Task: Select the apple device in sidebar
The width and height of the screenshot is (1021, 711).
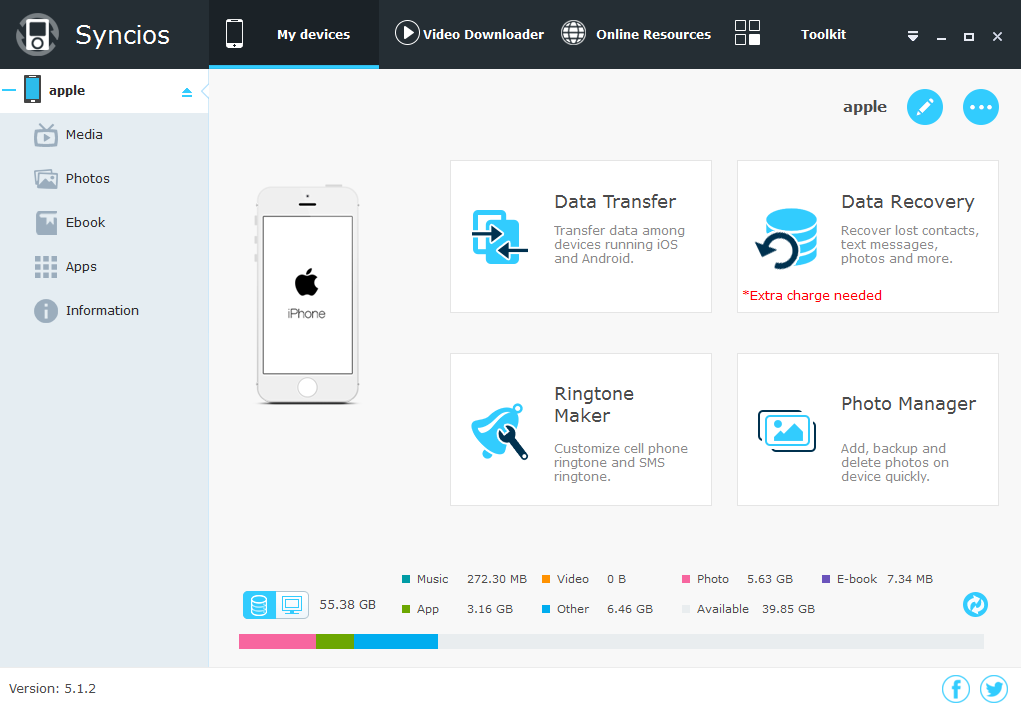Action: pos(104,91)
